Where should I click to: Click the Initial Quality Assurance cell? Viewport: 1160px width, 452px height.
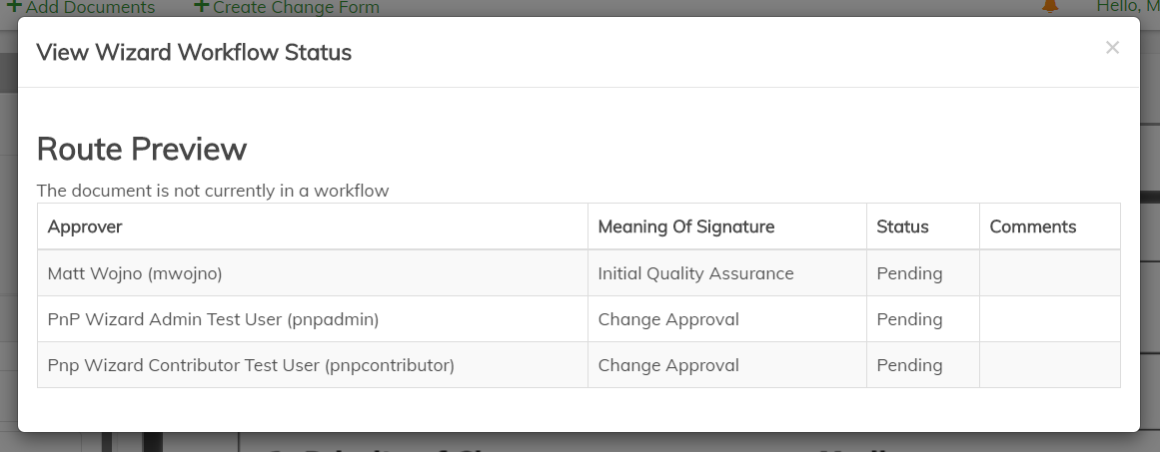(x=696, y=273)
